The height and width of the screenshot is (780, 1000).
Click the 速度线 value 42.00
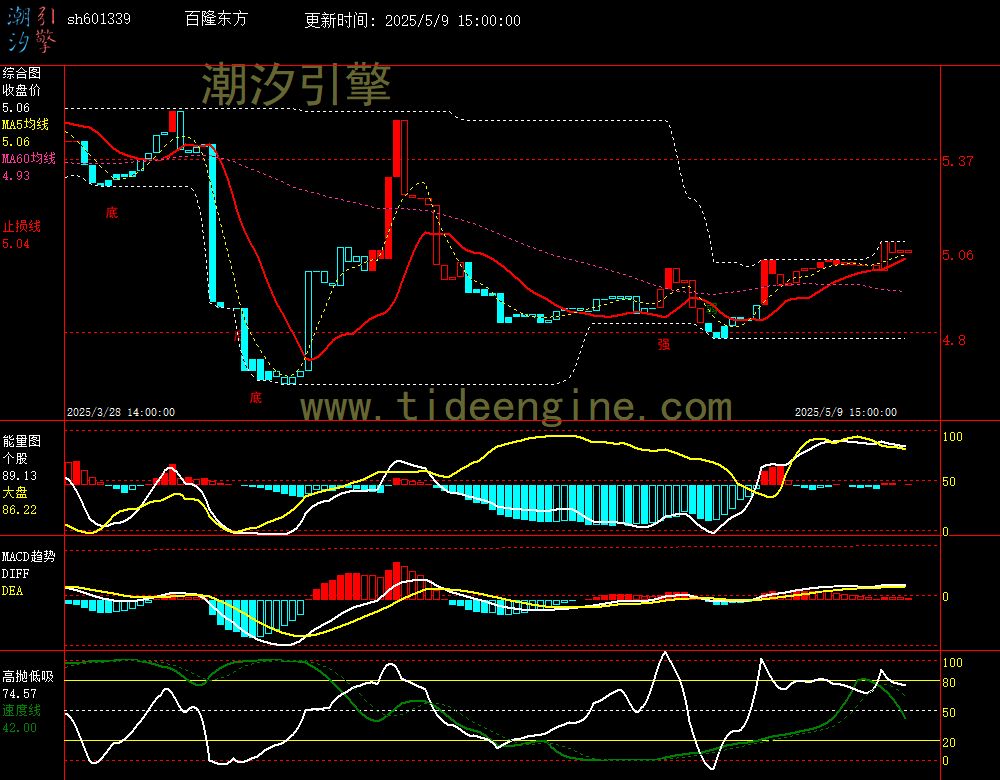click(x=19, y=728)
